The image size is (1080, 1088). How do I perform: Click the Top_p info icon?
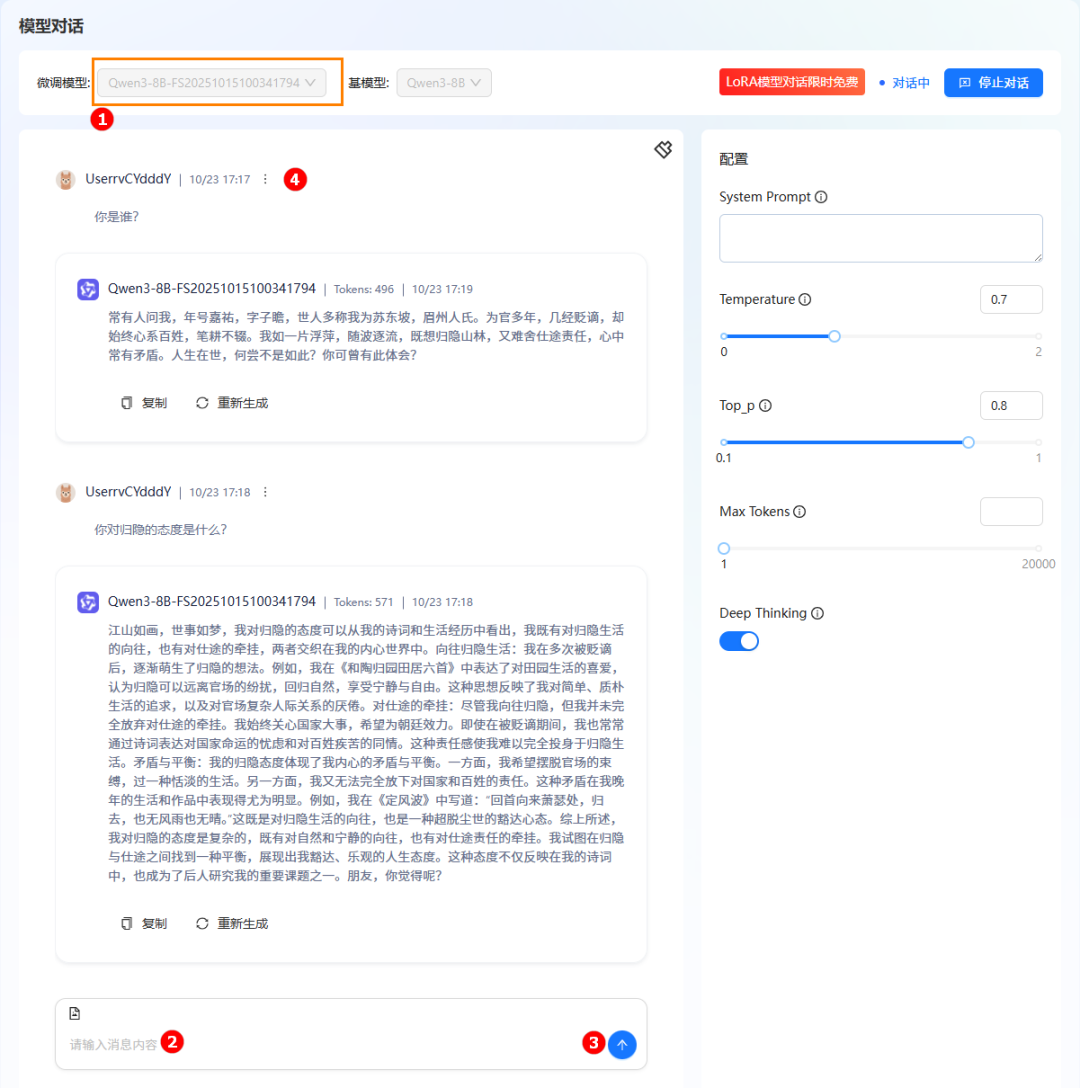pos(766,405)
